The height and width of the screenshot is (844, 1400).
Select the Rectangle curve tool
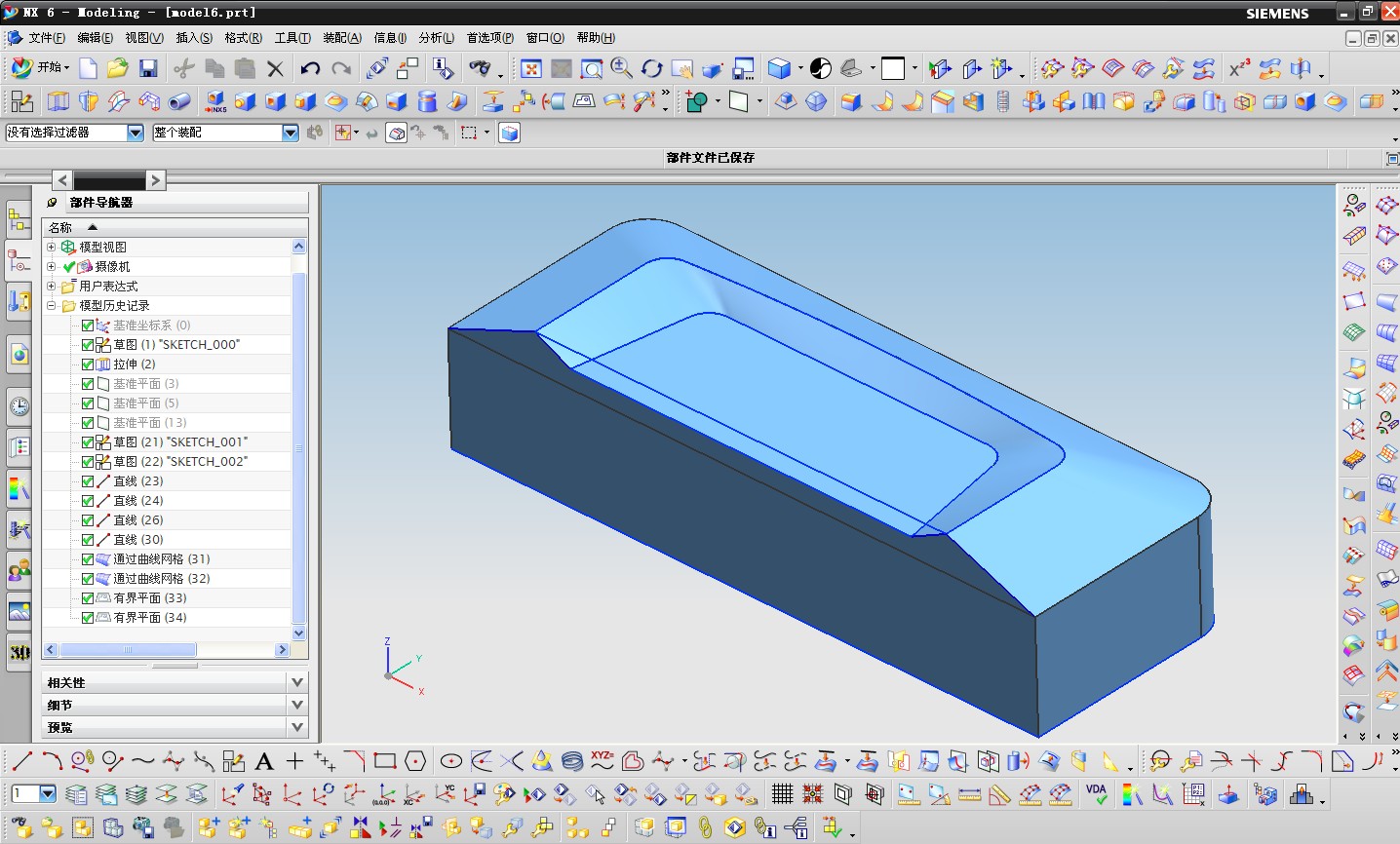384,761
